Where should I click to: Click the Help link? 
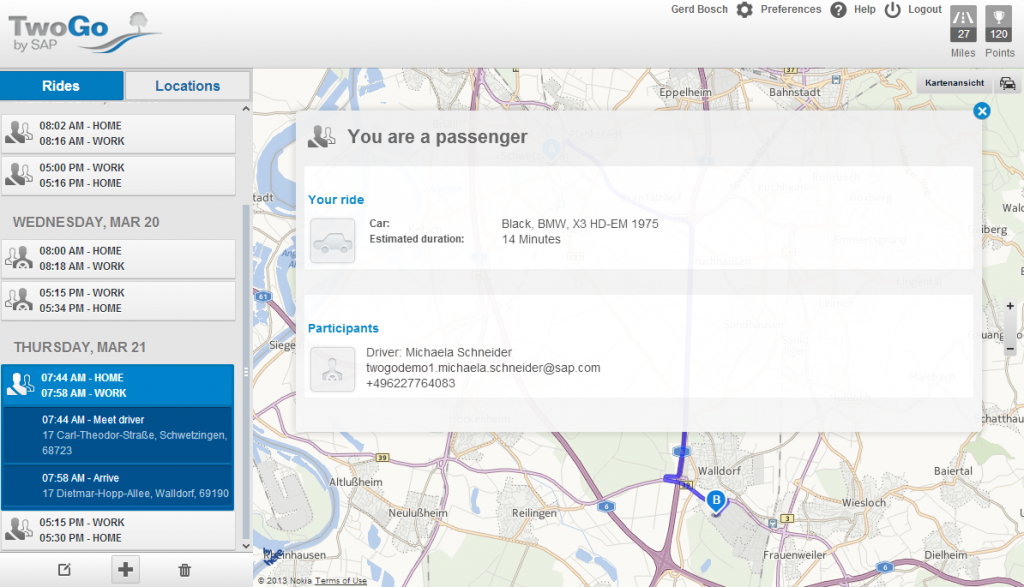865,9
